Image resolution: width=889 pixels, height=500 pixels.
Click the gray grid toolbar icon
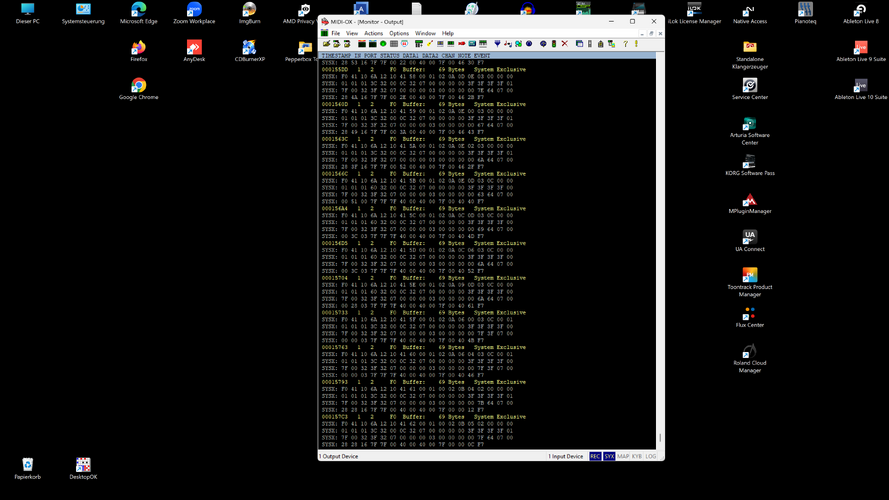(394, 44)
